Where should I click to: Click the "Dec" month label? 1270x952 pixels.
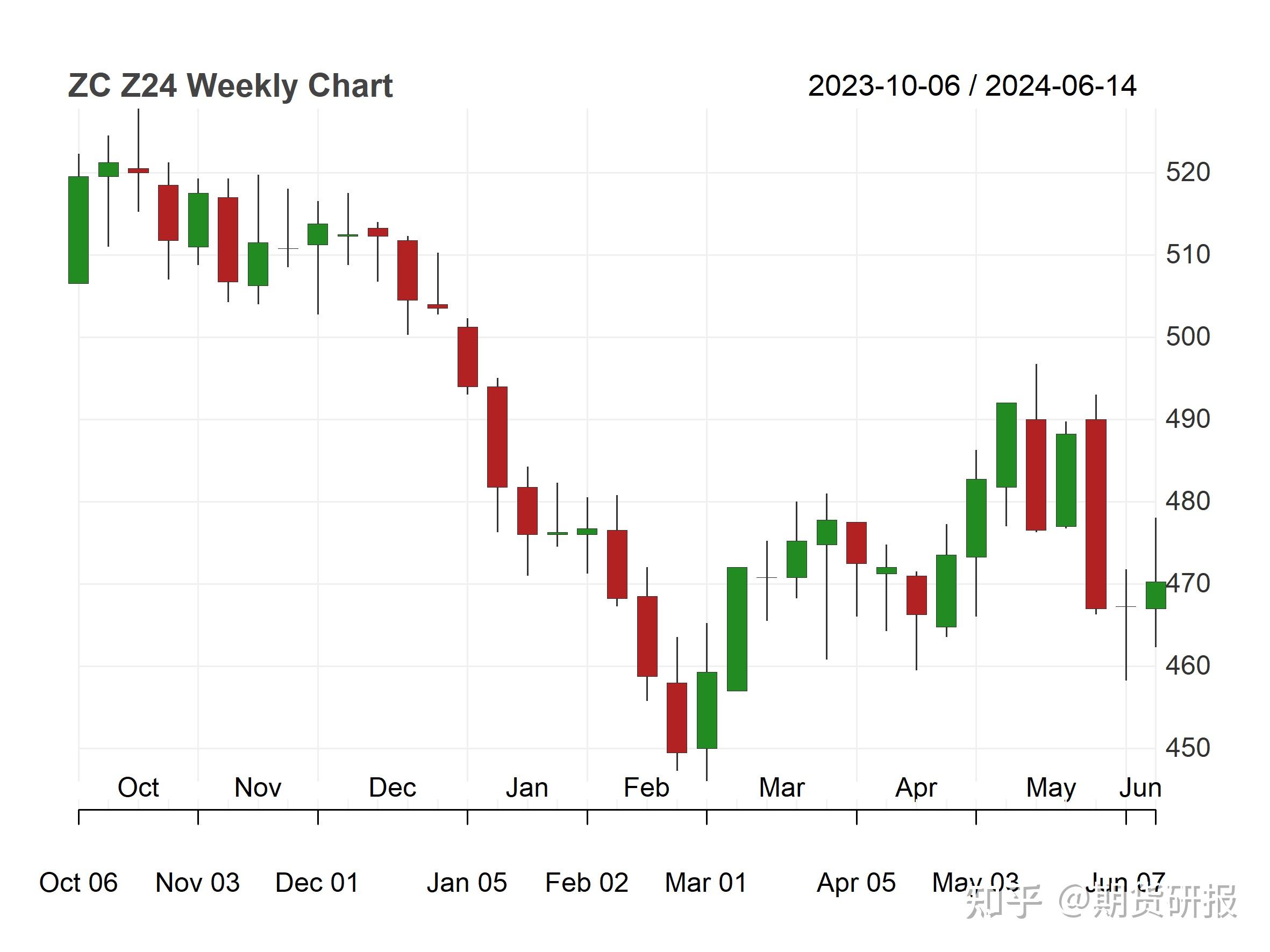coord(392,788)
